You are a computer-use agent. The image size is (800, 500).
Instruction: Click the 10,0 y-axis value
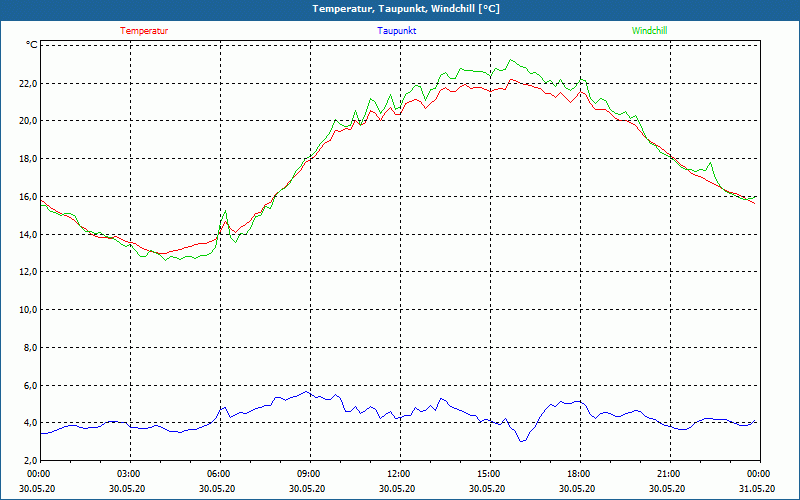coord(28,310)
